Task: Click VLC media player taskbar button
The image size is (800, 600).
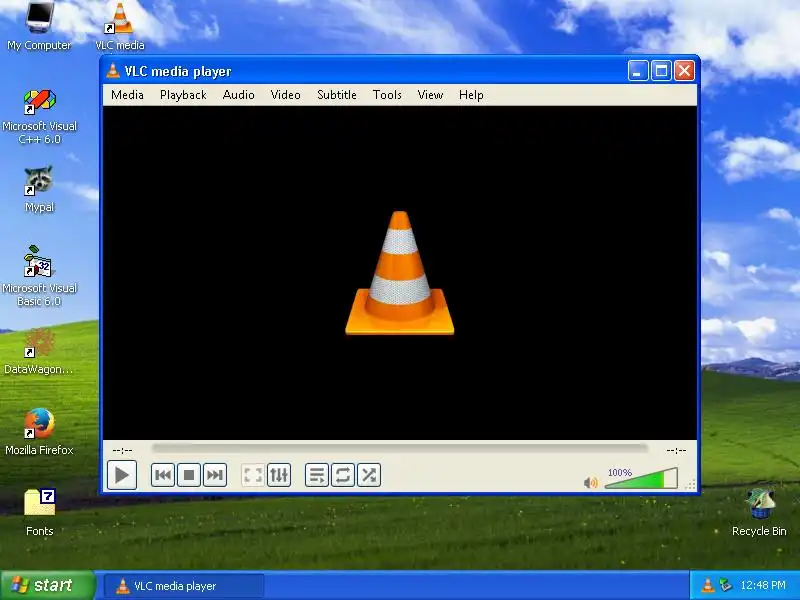Action: click(x=184, y=586)
